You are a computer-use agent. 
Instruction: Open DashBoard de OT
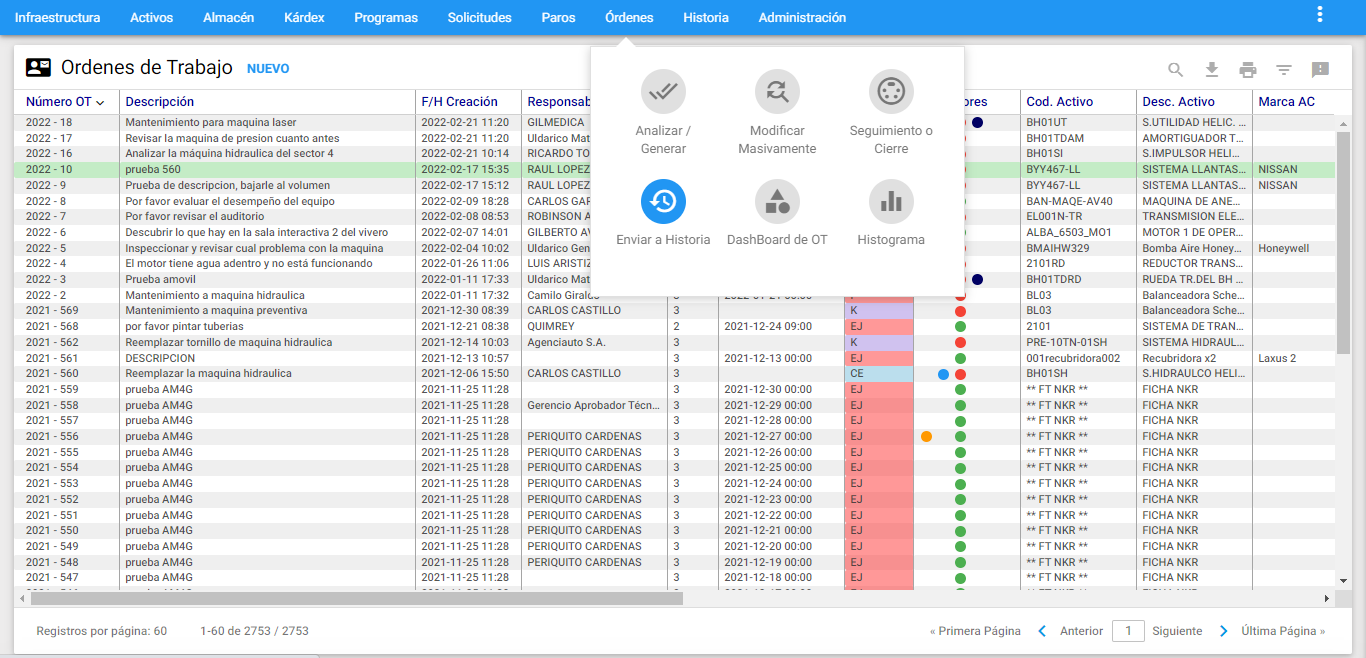777,214
